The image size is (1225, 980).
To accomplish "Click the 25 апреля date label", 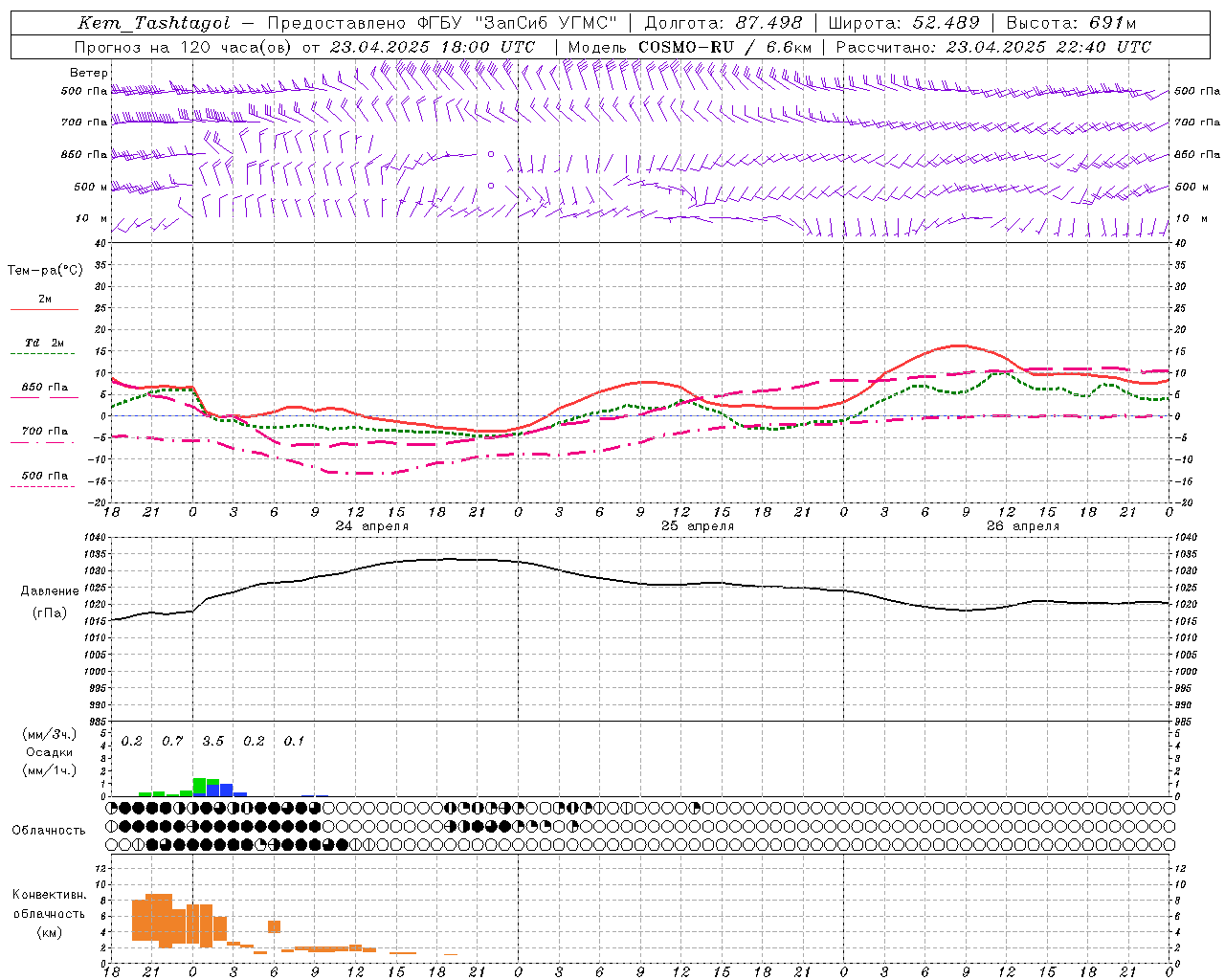I will (x=698, y=526).
